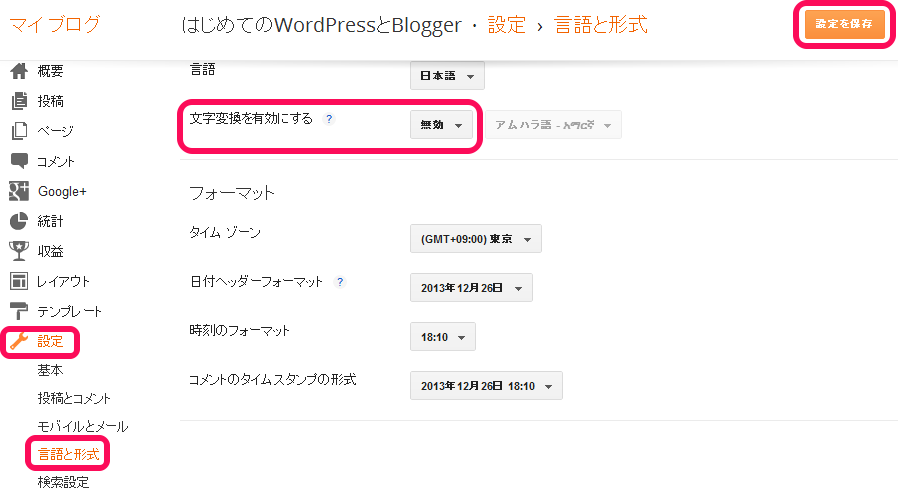Screen dimensions: 898x491
Task: Go to 投稿とコメント settings subpage
Action: pyautogui.click(x=74, y=398)
